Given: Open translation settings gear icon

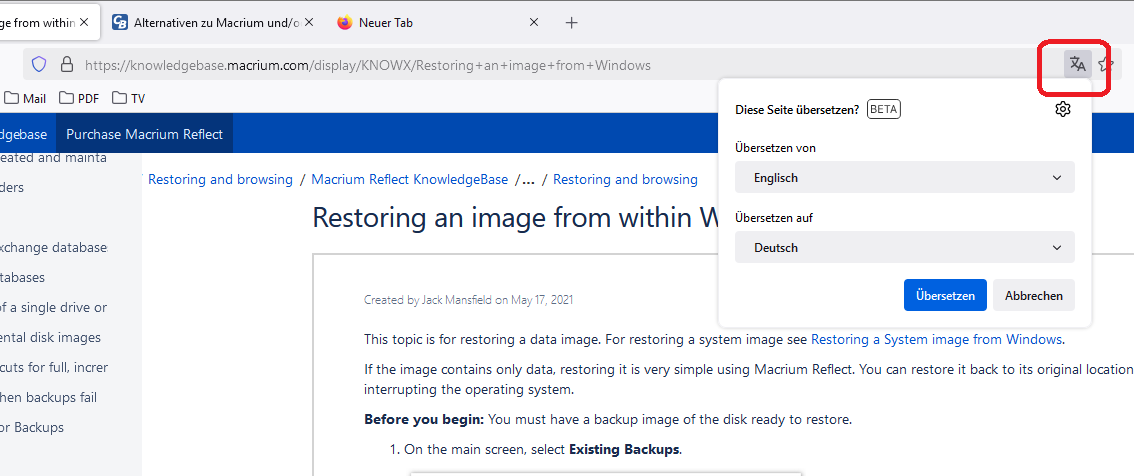Looking at the screenshot, I should 1062,109.
